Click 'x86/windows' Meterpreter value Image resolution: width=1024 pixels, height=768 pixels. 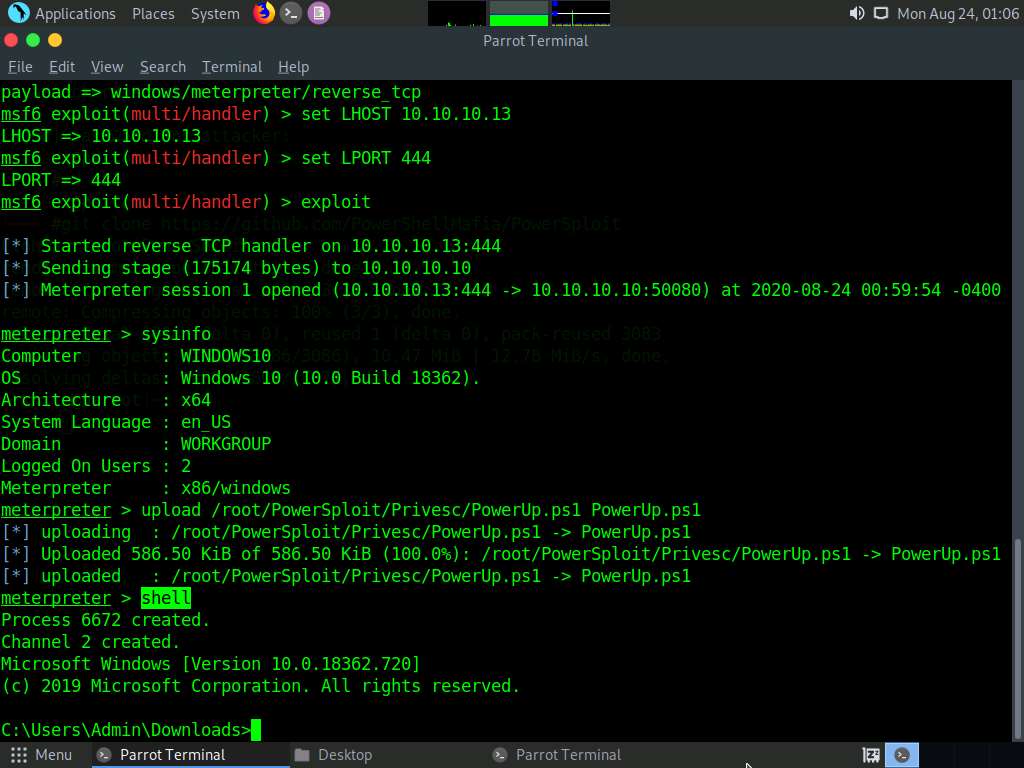coord(235,488)
